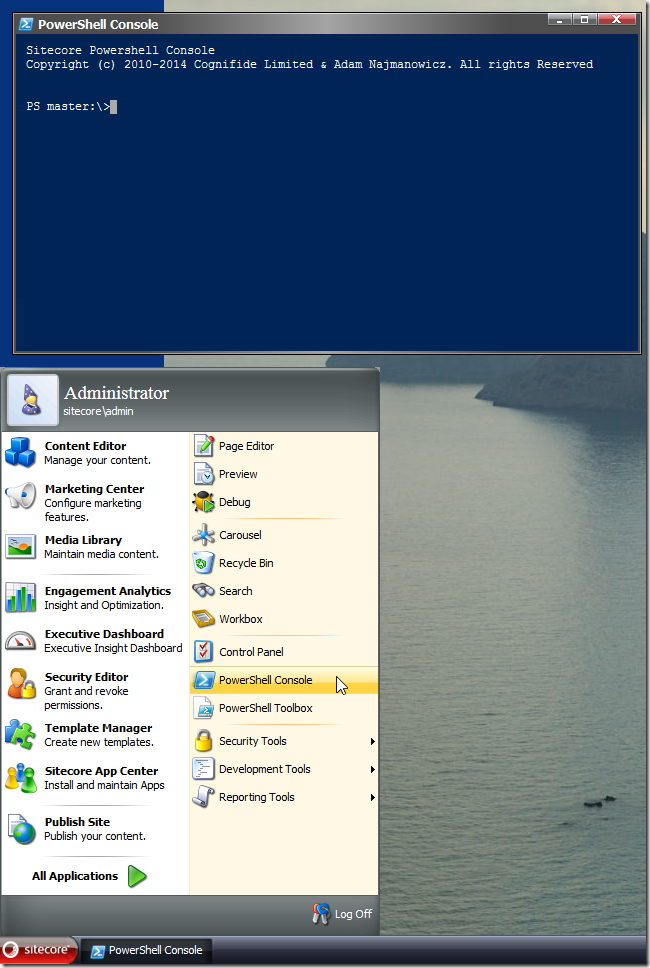Click the Security Editor user-lock icon

pos(20,684)
